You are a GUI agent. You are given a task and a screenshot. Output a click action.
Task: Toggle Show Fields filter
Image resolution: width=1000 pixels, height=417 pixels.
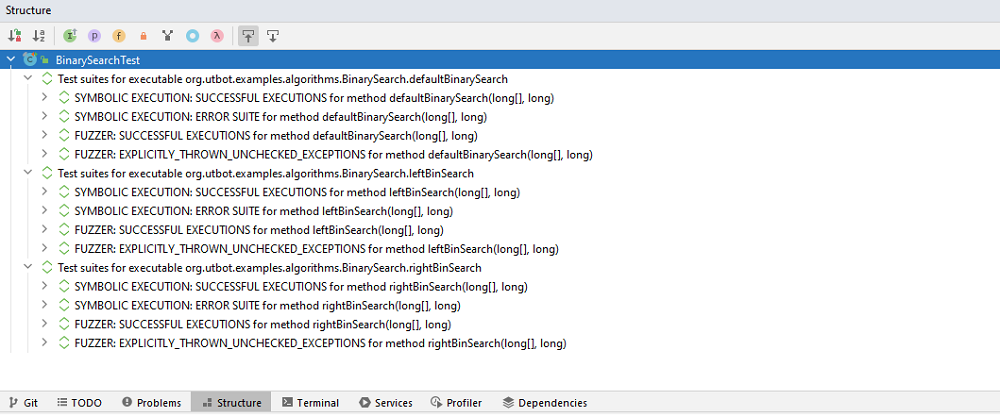coord(118,36)
